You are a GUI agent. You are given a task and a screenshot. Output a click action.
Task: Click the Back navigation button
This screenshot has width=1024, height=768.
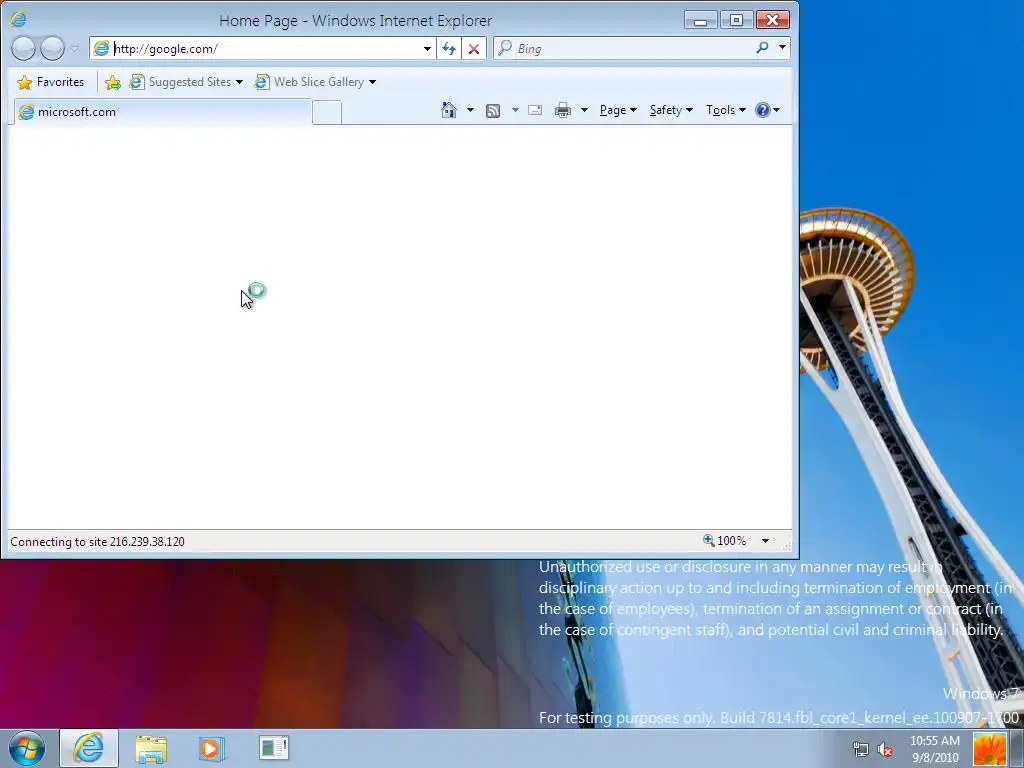click(24, 48)
